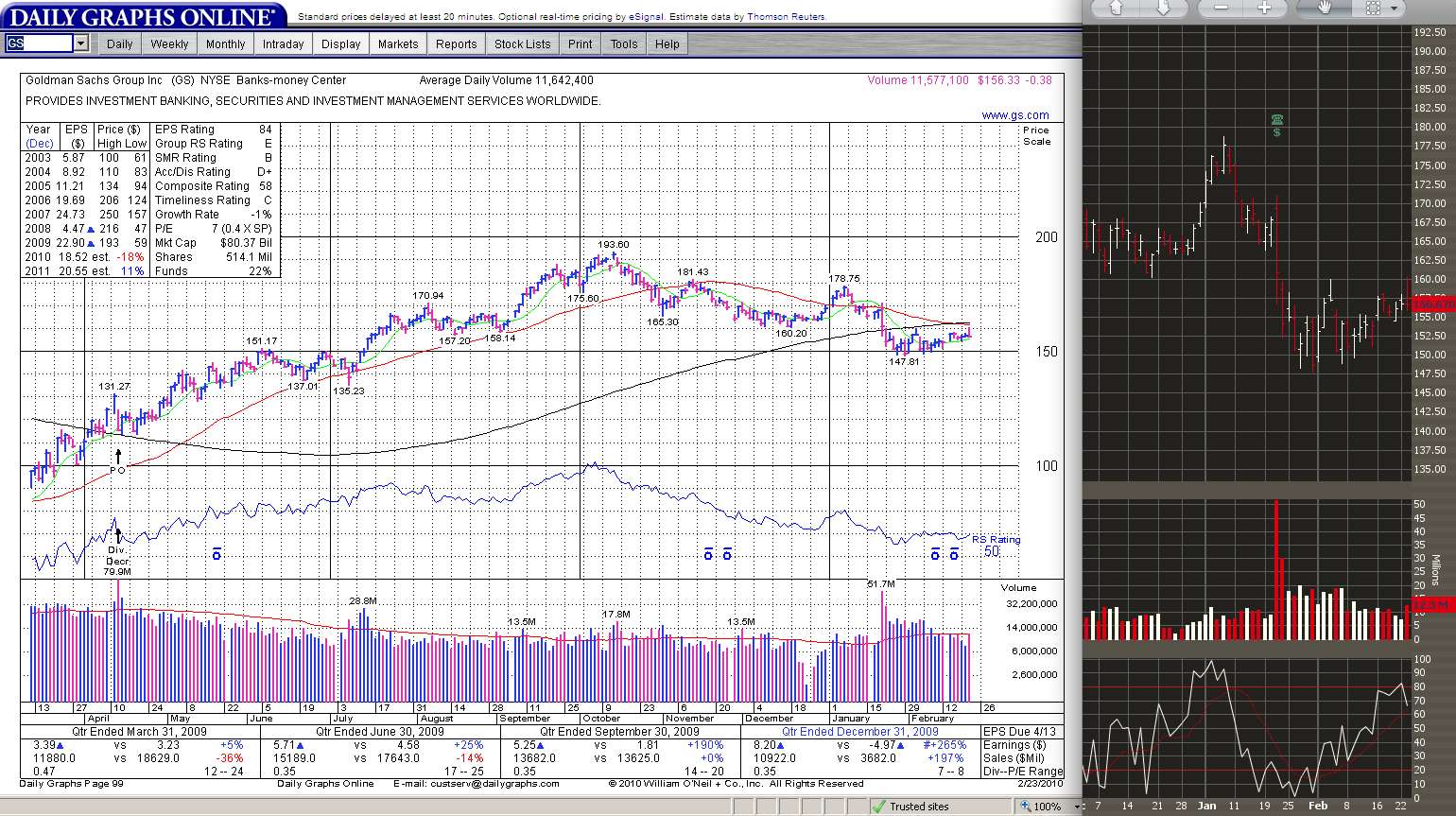
Task: Open the ticker symbol dropdown arrow
Action: point(80,43)
